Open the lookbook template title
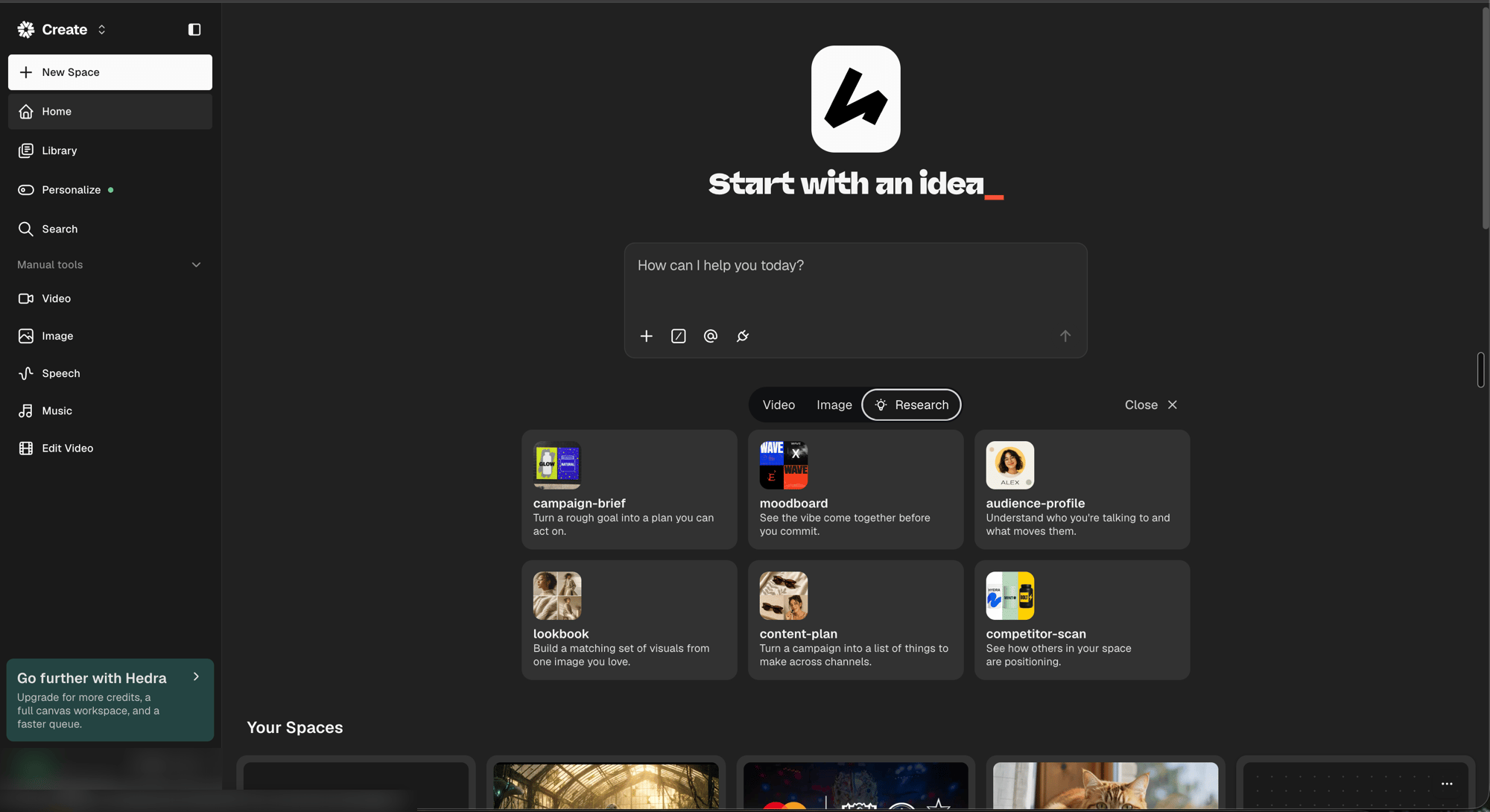This screenshot has height=812, width=1490. click(561, 634)
